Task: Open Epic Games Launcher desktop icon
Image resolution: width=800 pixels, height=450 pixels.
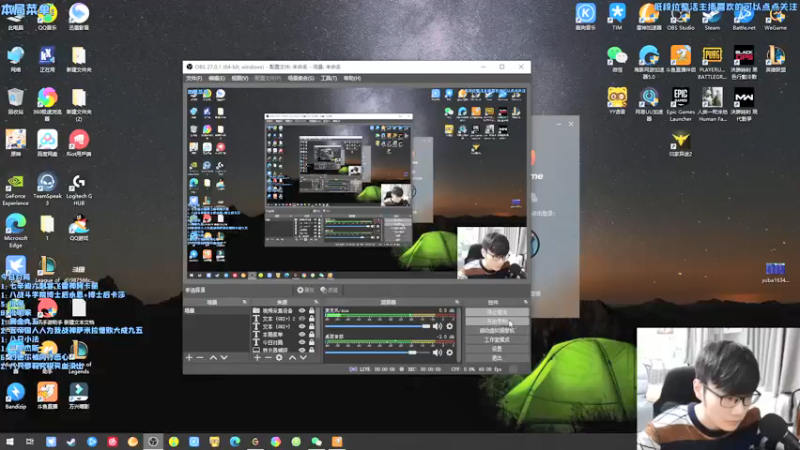Action: (681, 104)
